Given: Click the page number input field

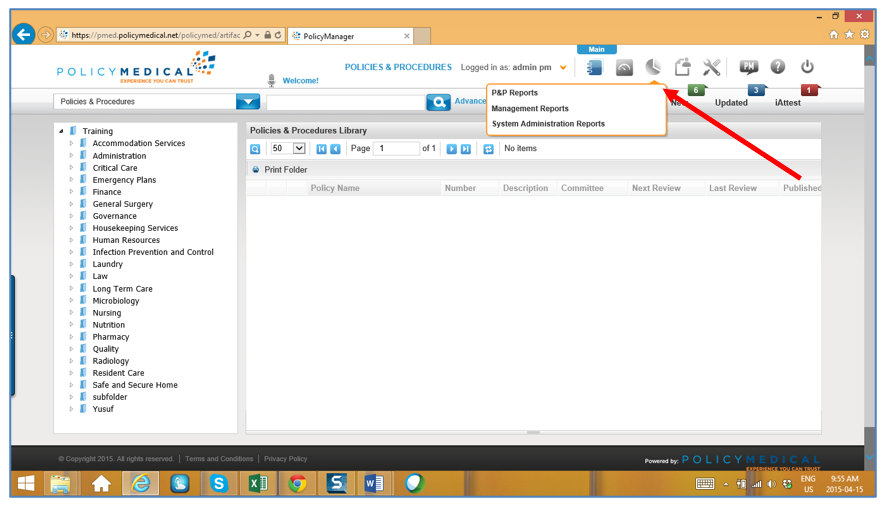Looking at the screenshot, I should click(396, 149).
